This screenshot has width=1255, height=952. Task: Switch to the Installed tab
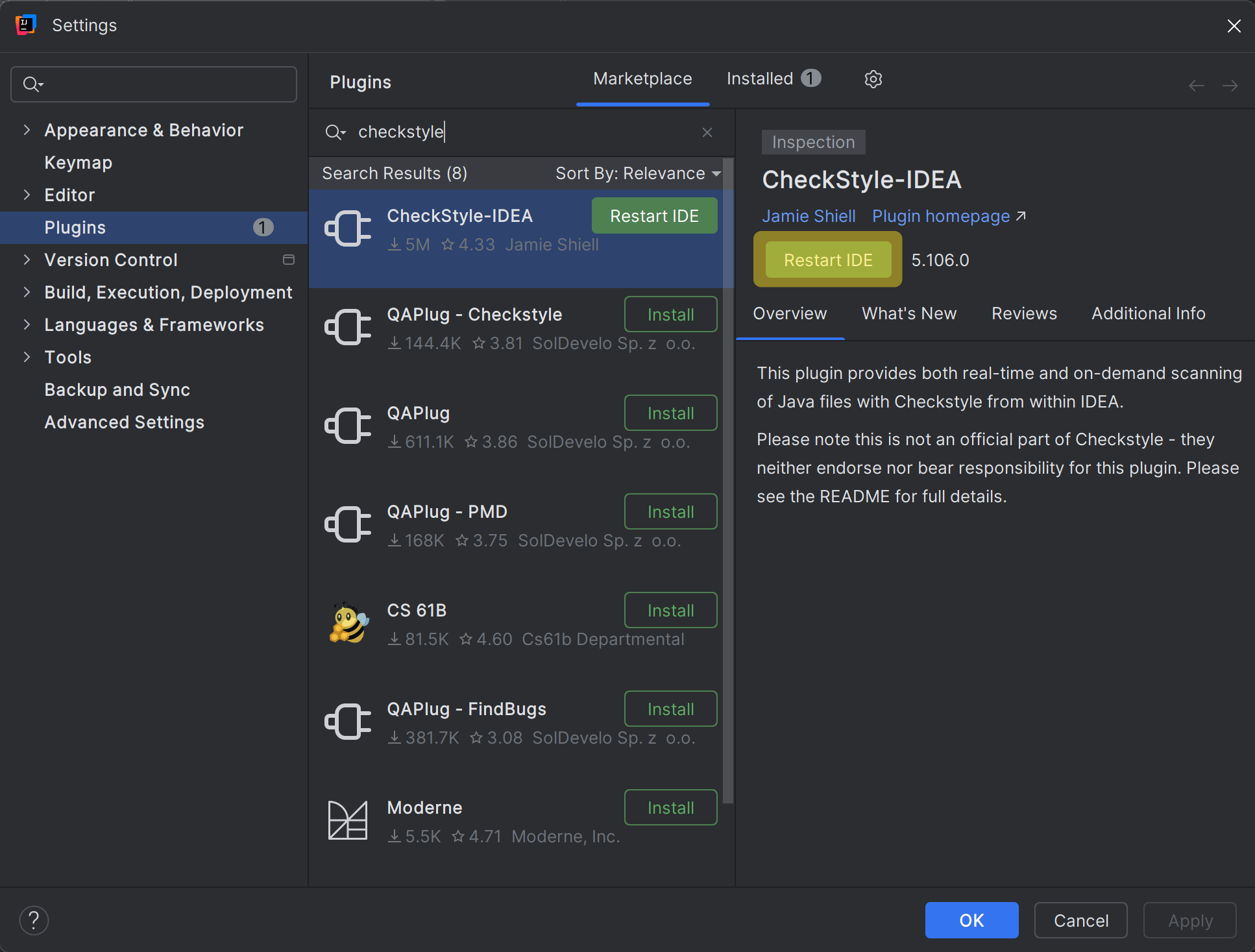pos(774,79)
